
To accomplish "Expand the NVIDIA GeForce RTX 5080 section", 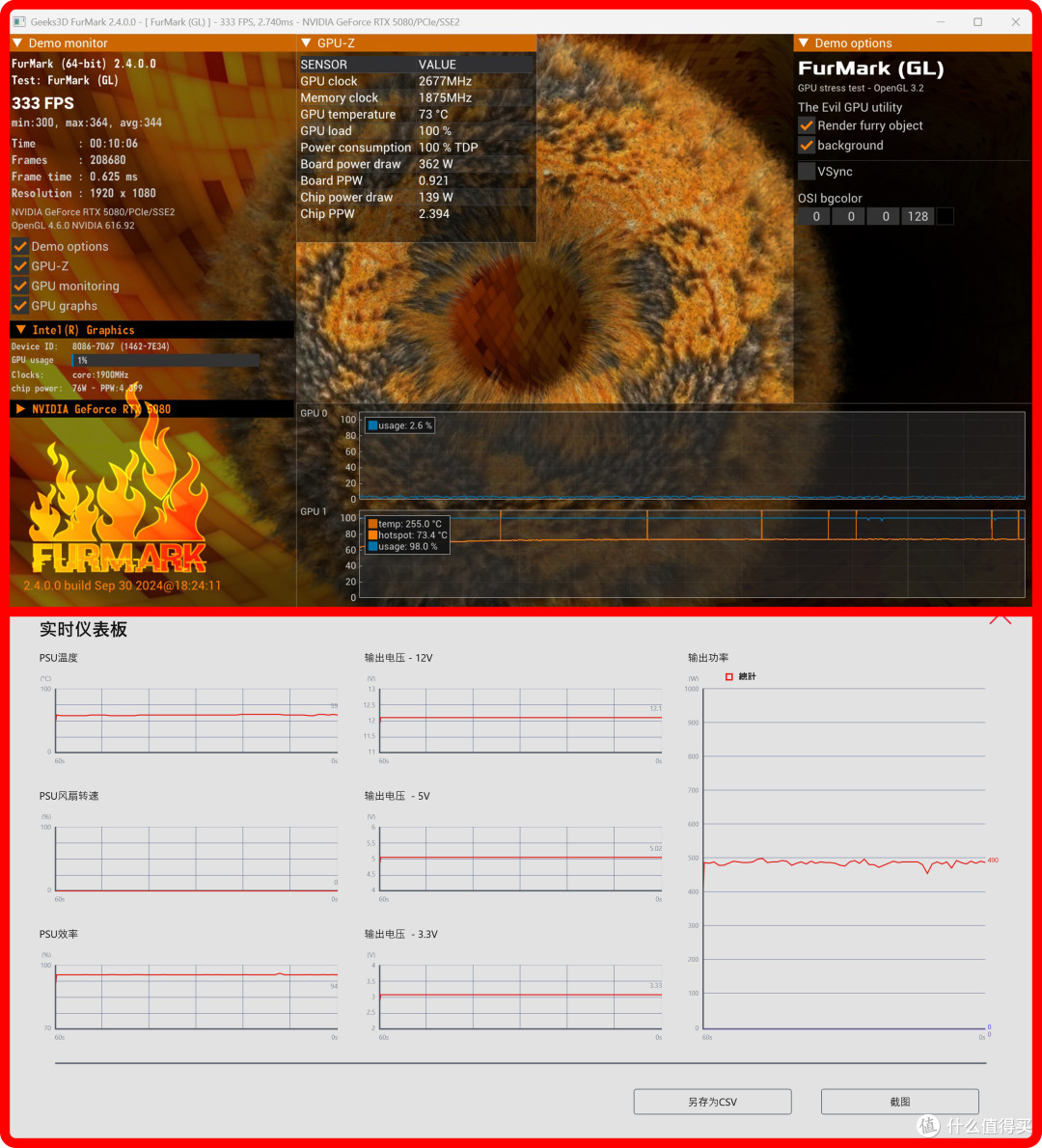I will coord(20,409).
